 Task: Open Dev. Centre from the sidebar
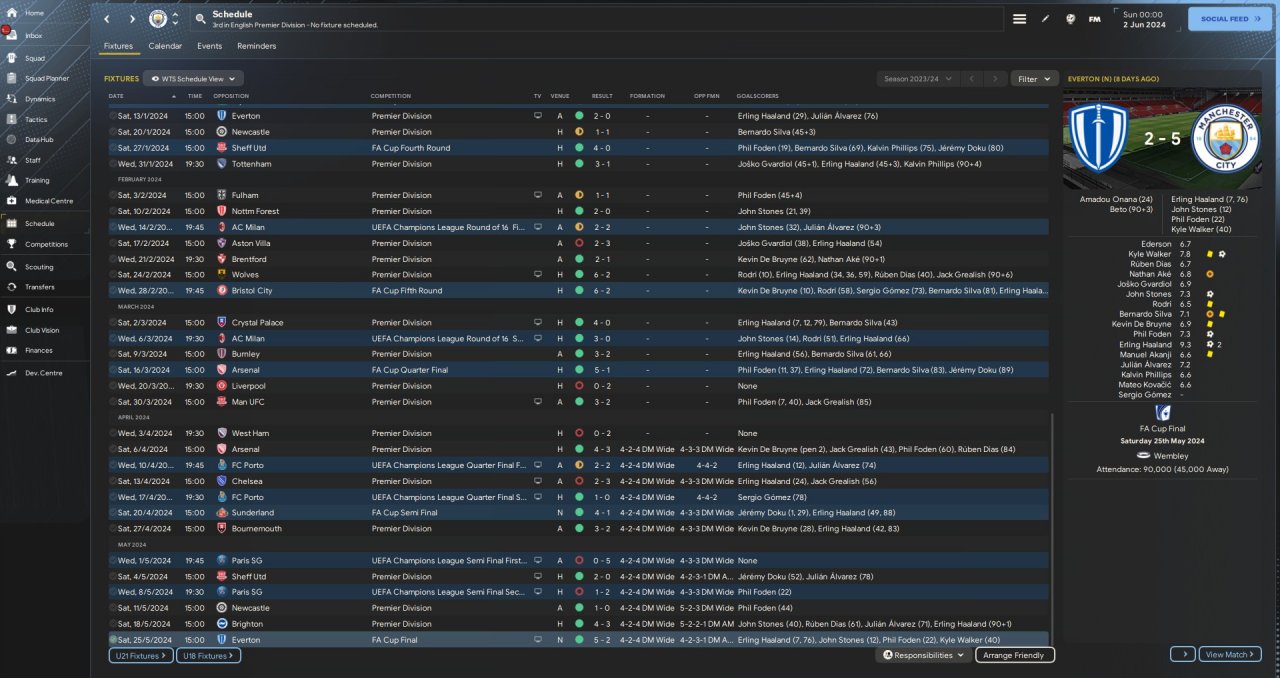point(45,372)
